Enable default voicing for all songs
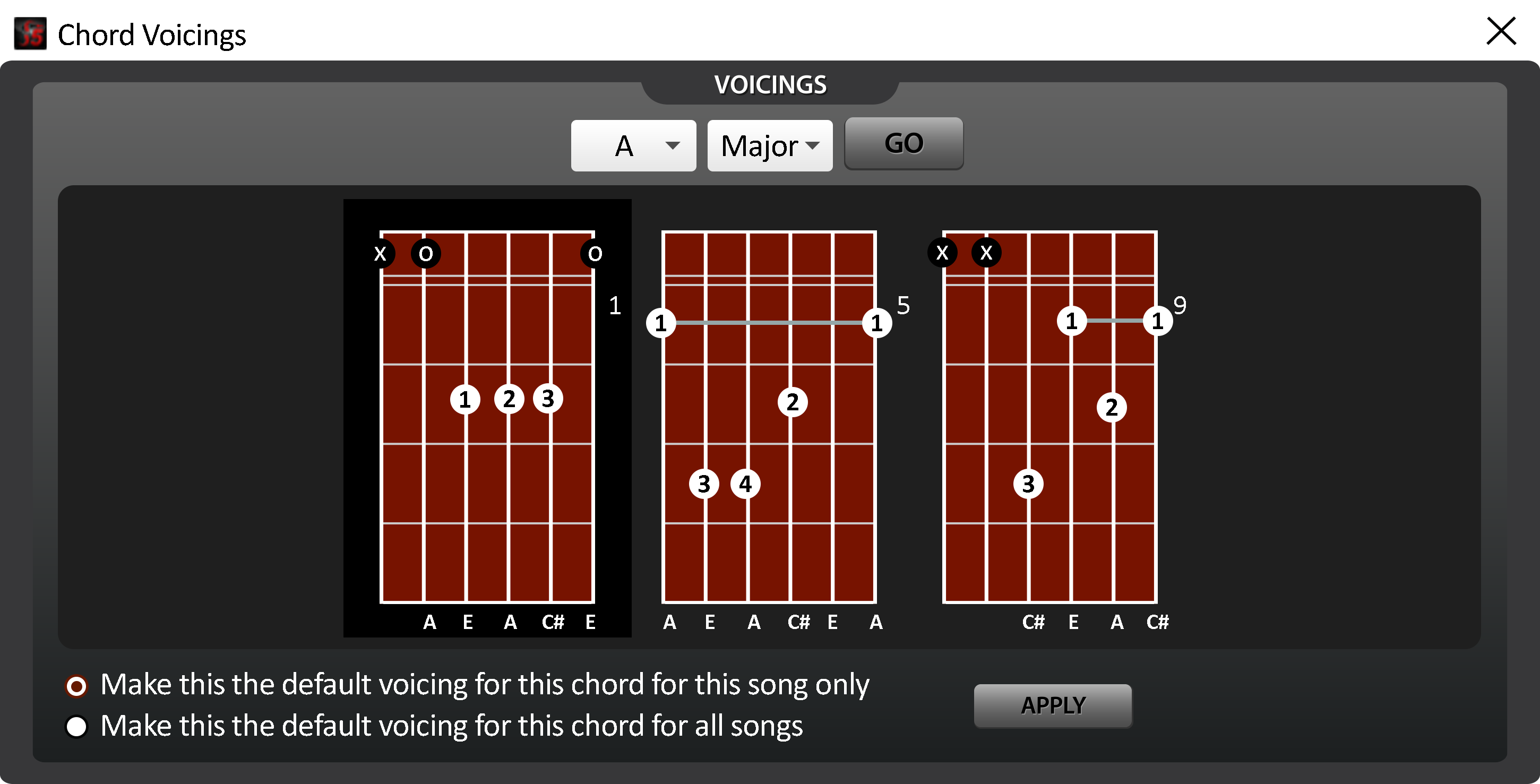This screenshot has height=784, width=1540. coord(76,727)
